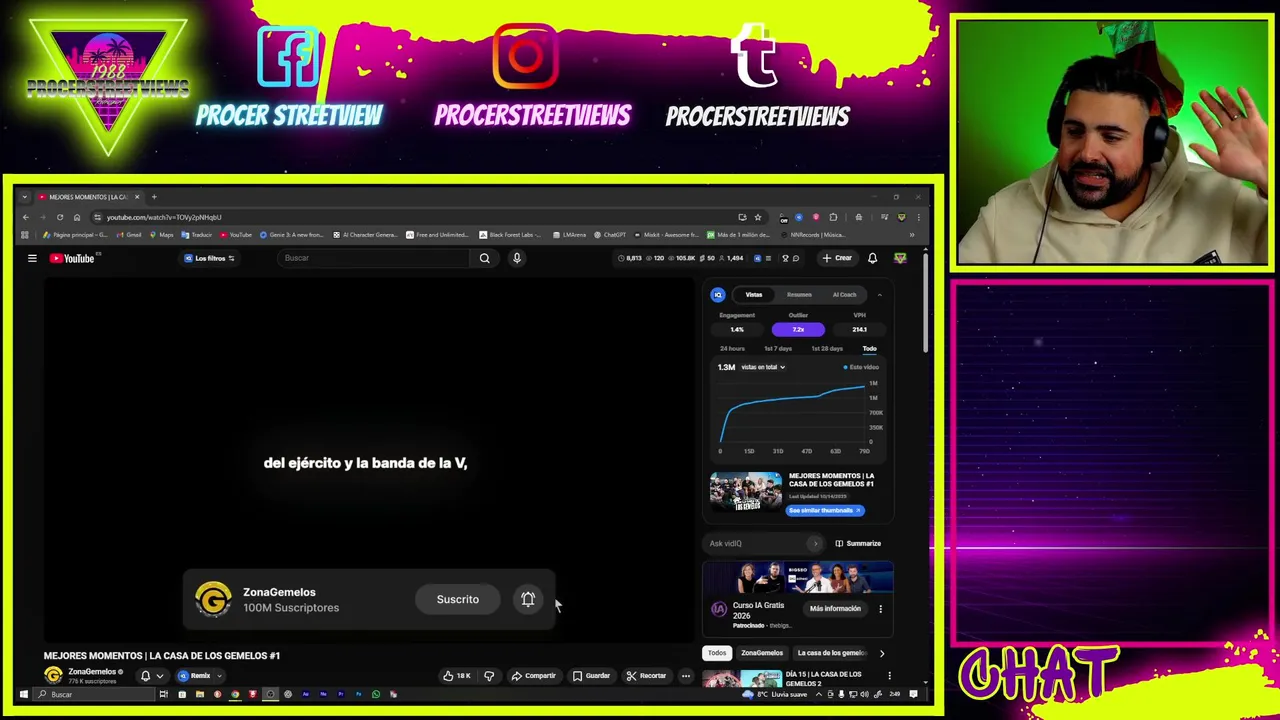Open the Crear upload button
Image resolution: width=1280 pixels, height=720 pixels.
pyautogui.click(x=837, y=258)
